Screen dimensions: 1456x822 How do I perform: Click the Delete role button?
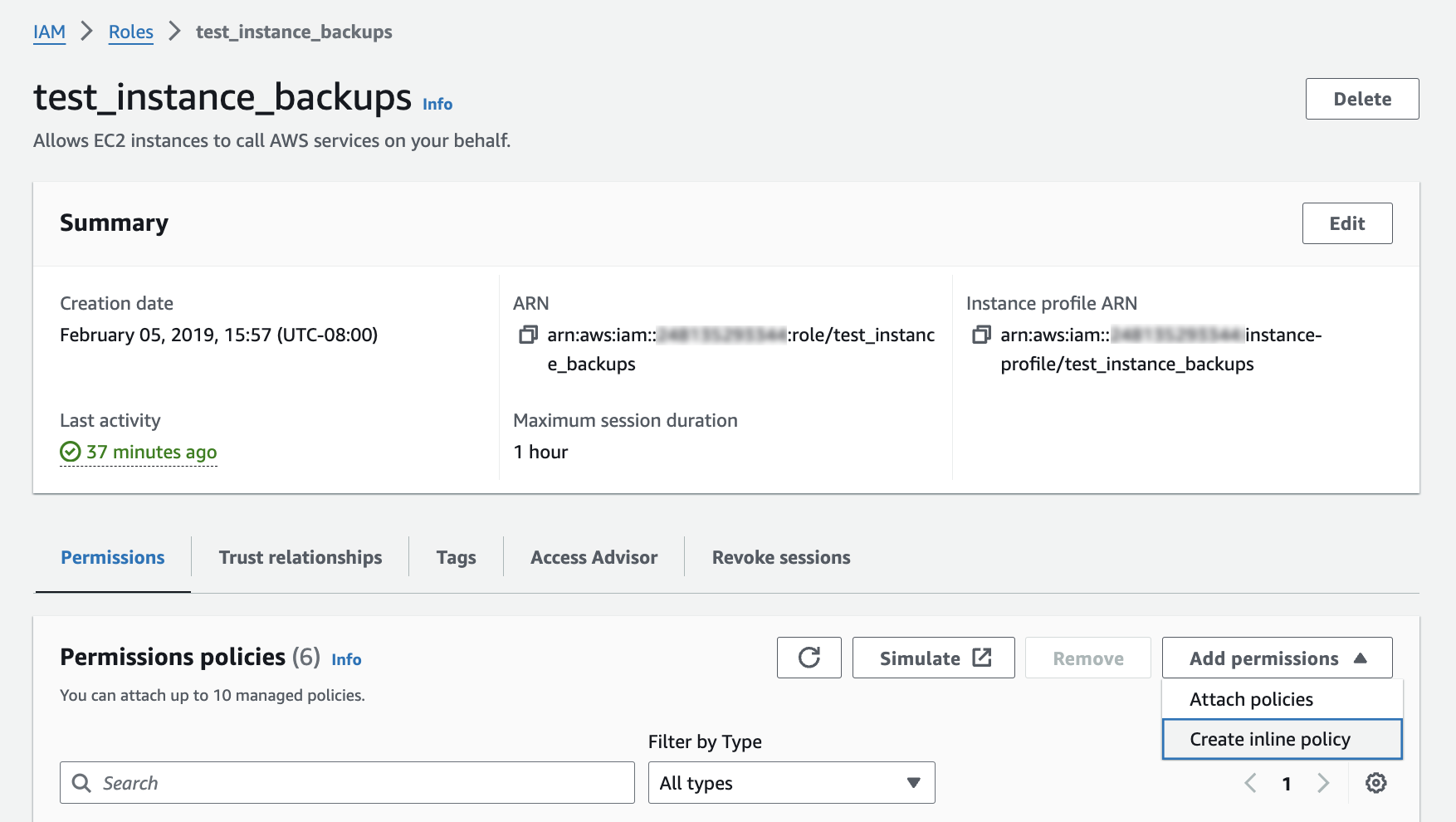[x=1362, y=99]
